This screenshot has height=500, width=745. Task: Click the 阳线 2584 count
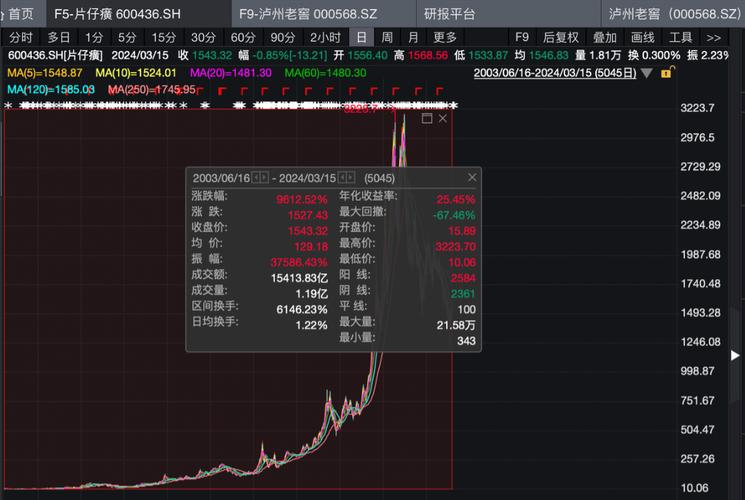click(x=463, y=278)
